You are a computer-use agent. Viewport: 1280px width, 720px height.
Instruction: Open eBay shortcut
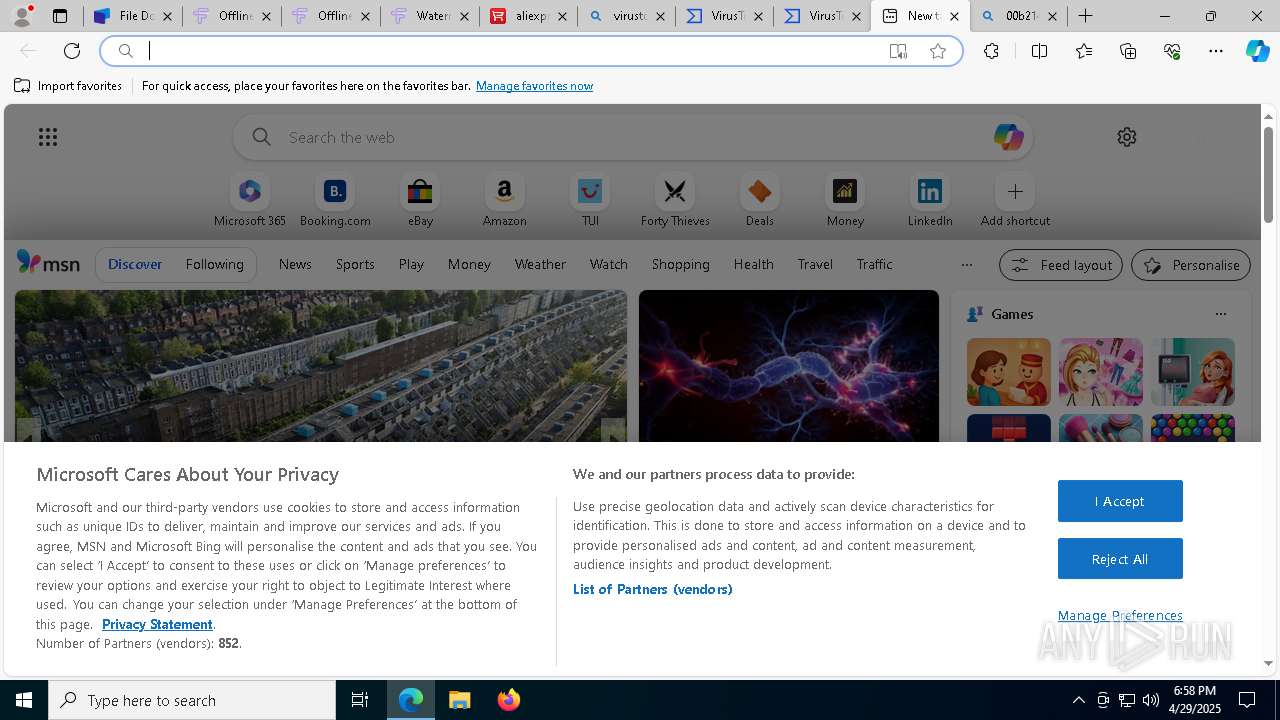pos(420,201)
